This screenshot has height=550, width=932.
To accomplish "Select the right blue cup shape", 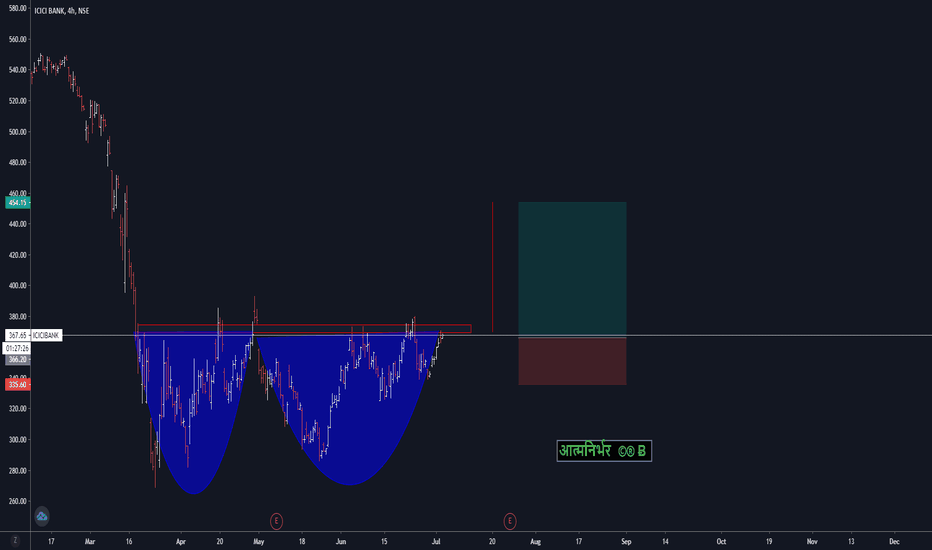I will pyautogui.click(x=351, y=410).
